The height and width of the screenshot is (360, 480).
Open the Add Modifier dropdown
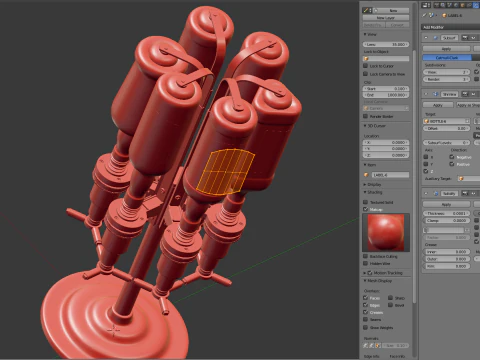point(451,27)
